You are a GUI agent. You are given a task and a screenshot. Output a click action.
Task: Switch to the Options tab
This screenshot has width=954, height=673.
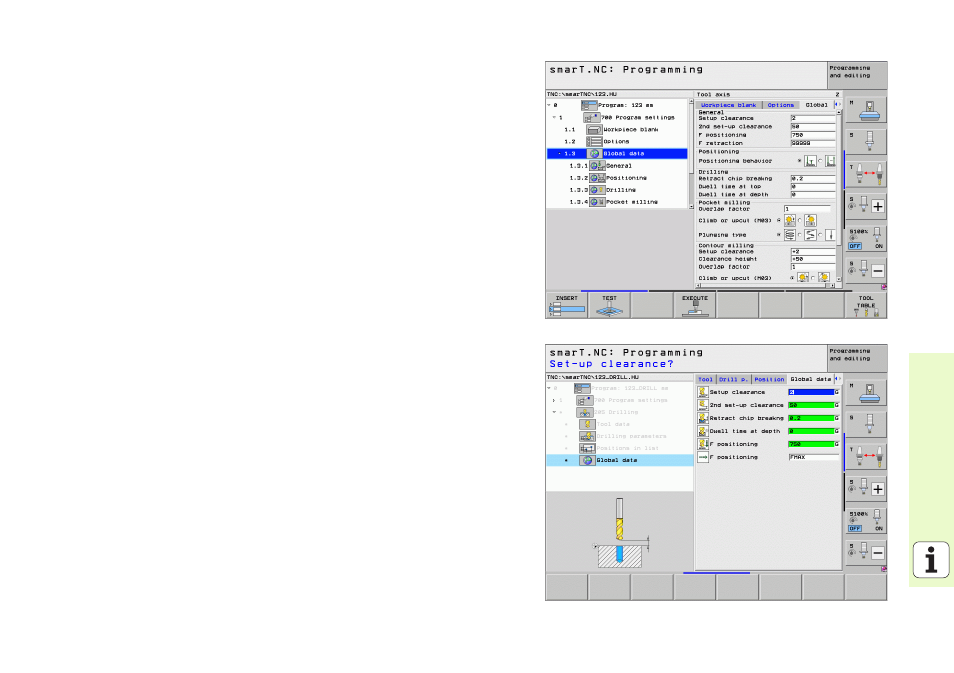[x=781, y=105]
